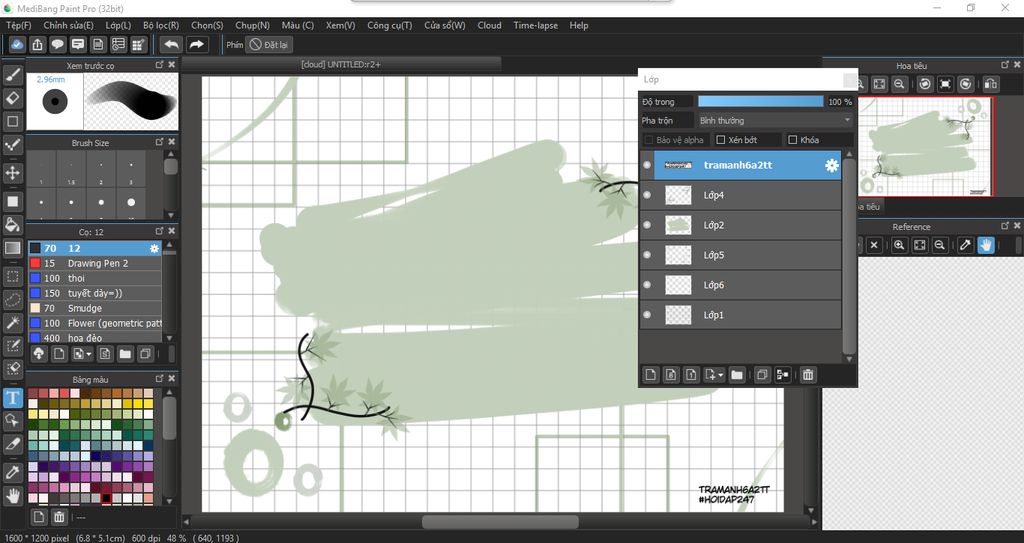Hide the Lớp1 layer
Screen dimensions: 1024x543
pos(647,315)
